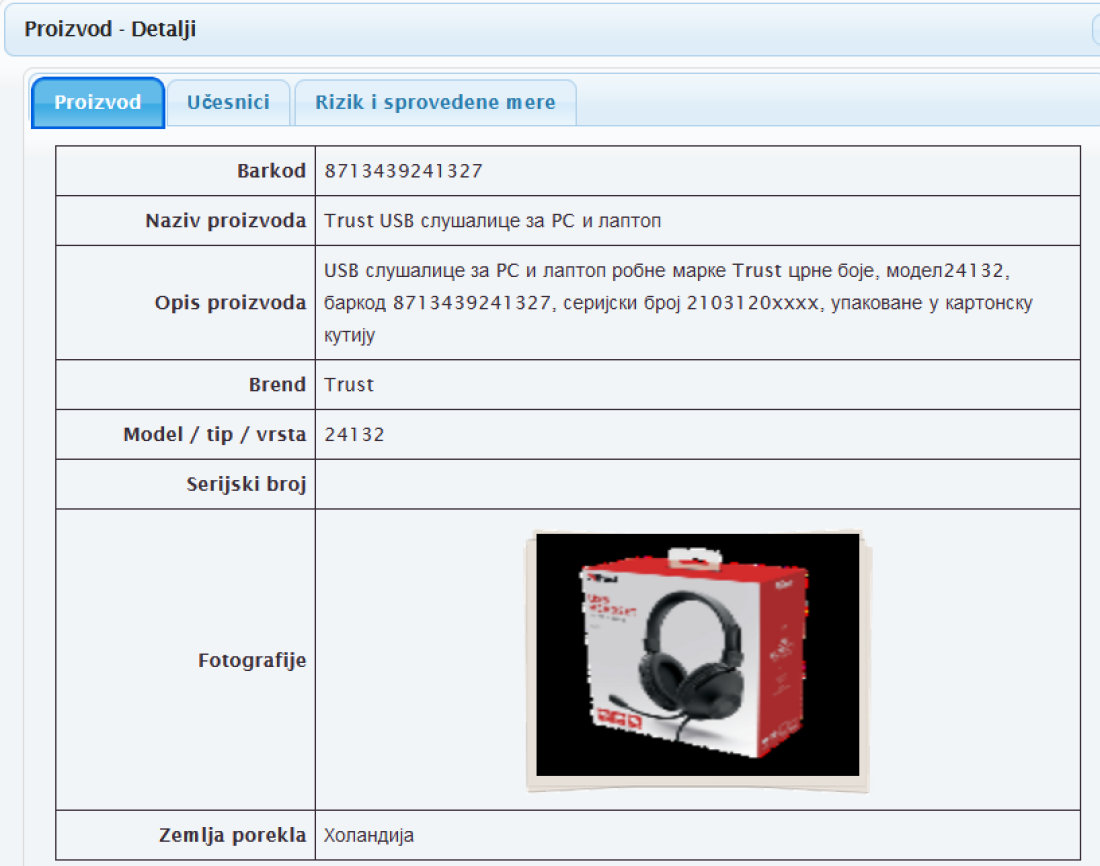1100x866 pixels.
Task: Switch to the Proizvod tab
Action: point(98,102)
